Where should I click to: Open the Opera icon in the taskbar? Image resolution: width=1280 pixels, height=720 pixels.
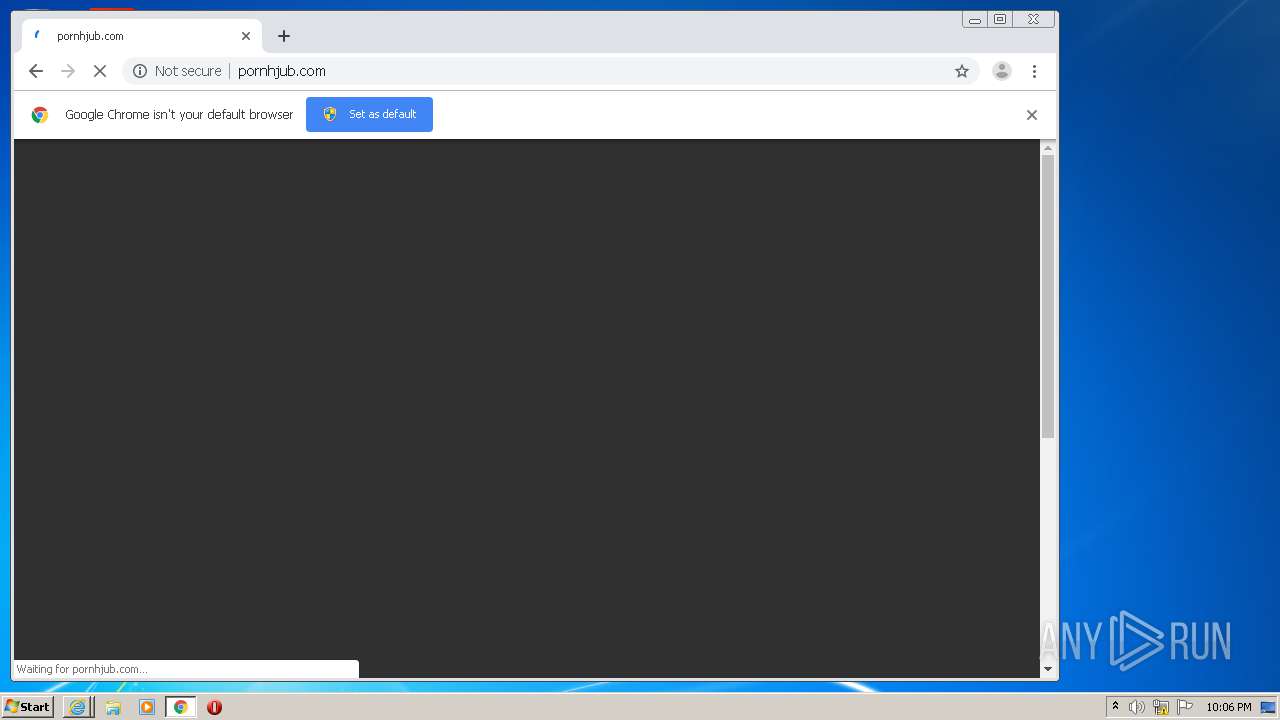point(214,707)
